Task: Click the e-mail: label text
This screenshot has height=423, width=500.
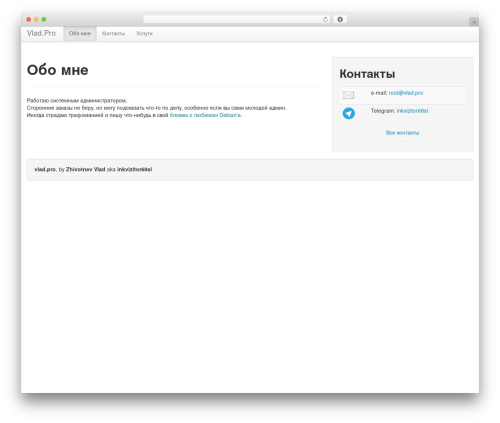Action: (379, 93)
